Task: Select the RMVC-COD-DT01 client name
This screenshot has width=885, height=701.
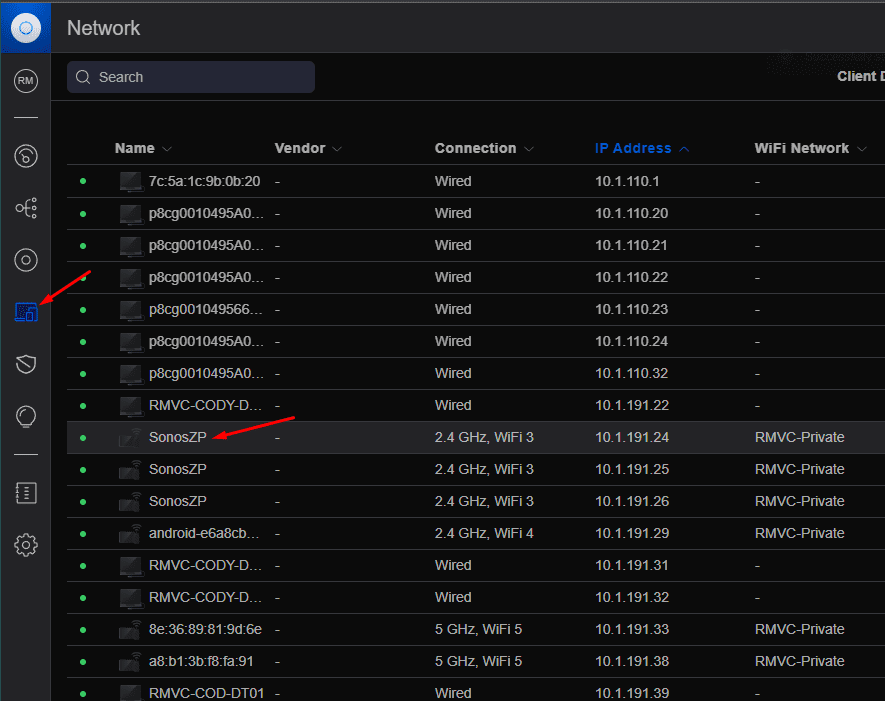Action: coord(206,693)
